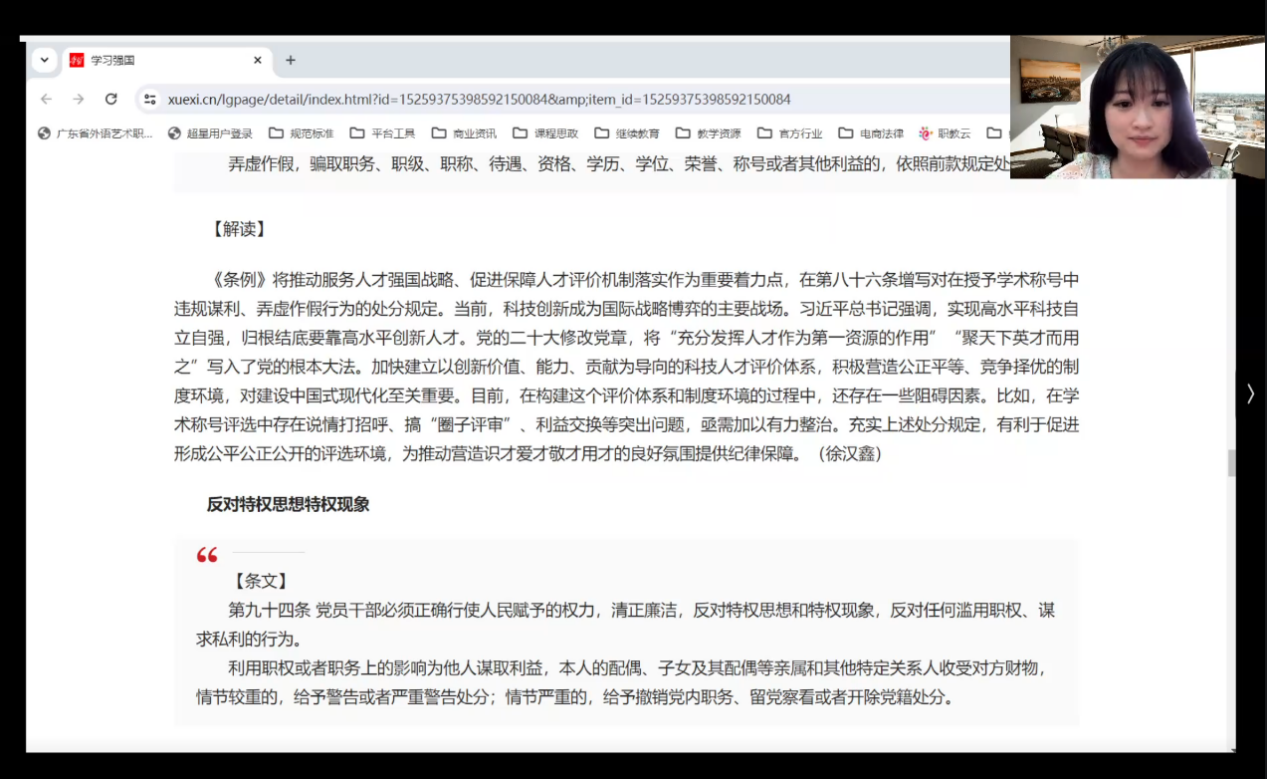Expand the tab search dropdown
Screen dimensions: 1267x779
pyautogui.click(x=44, y=60)
